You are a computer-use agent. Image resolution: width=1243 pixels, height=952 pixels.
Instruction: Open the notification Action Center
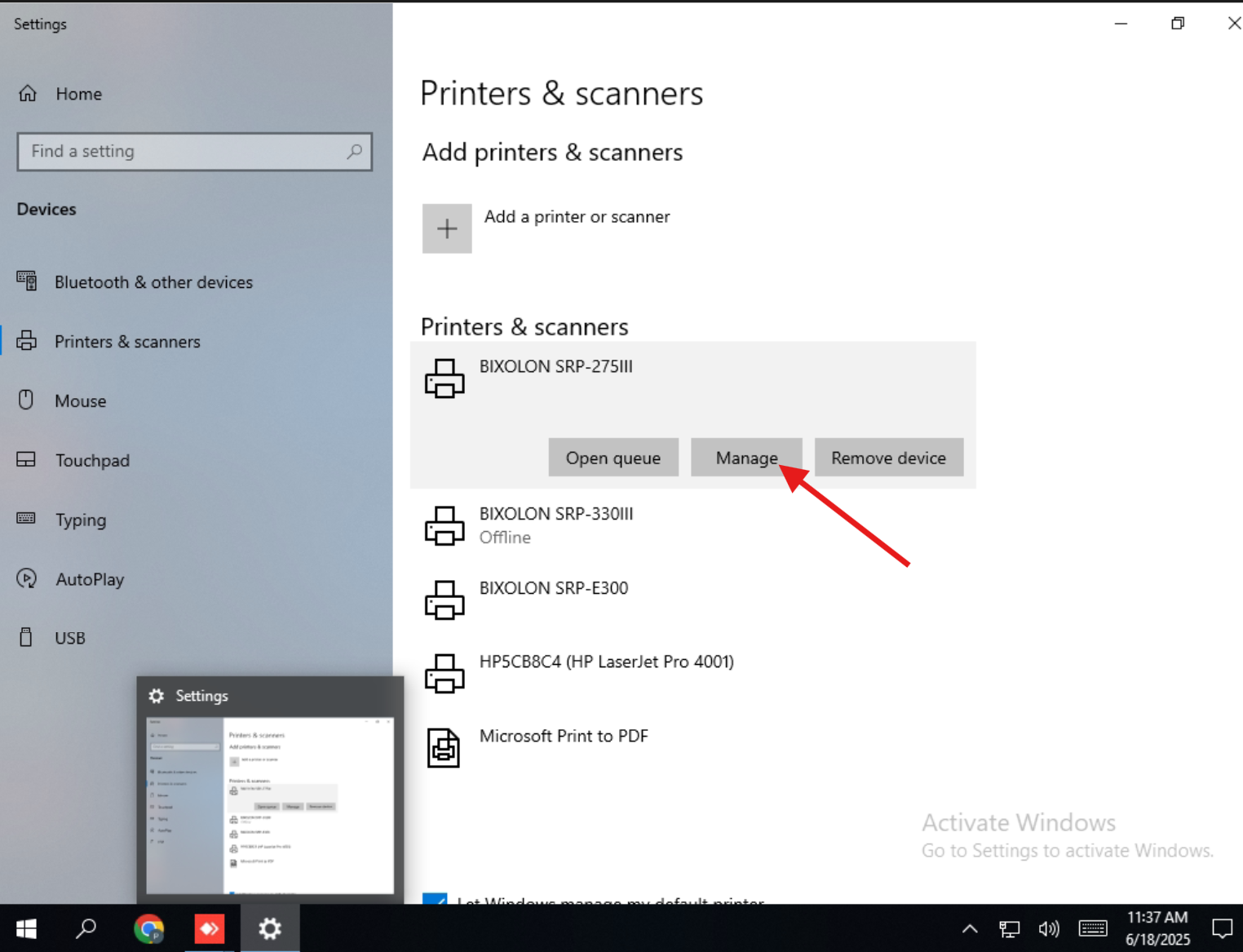1222,928
